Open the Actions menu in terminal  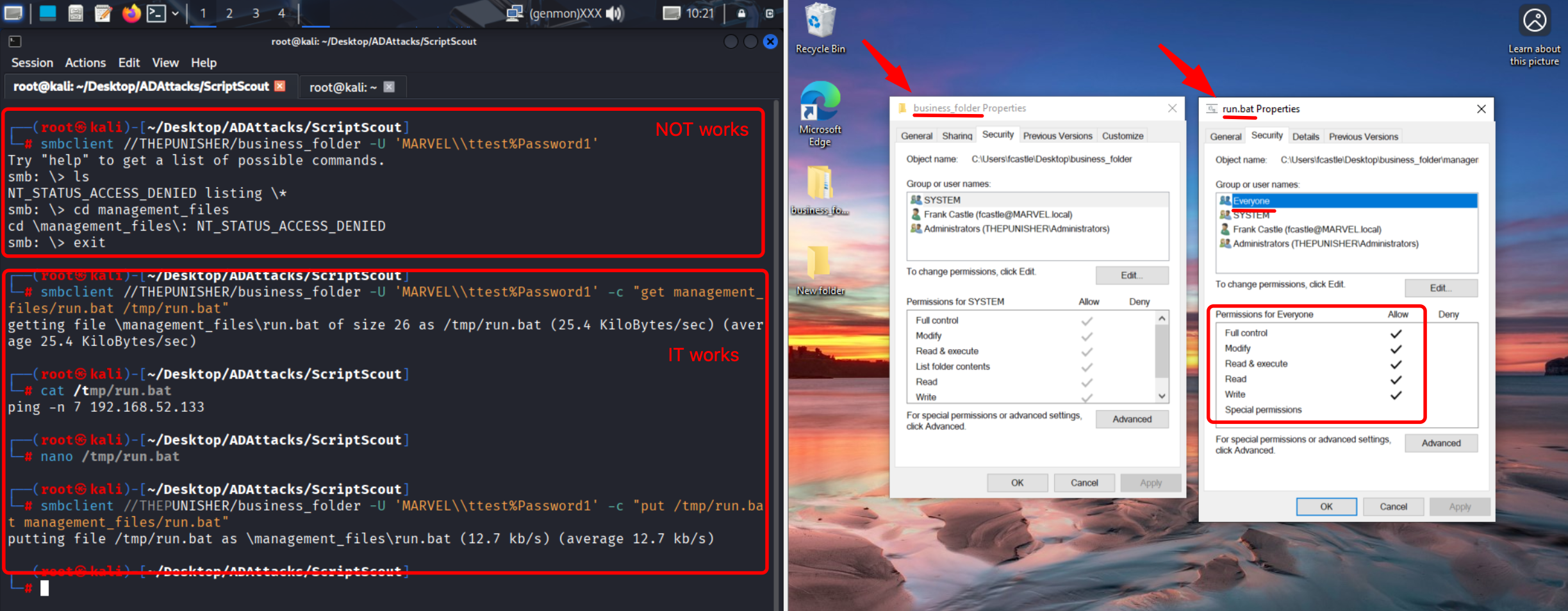click(85, 63)
